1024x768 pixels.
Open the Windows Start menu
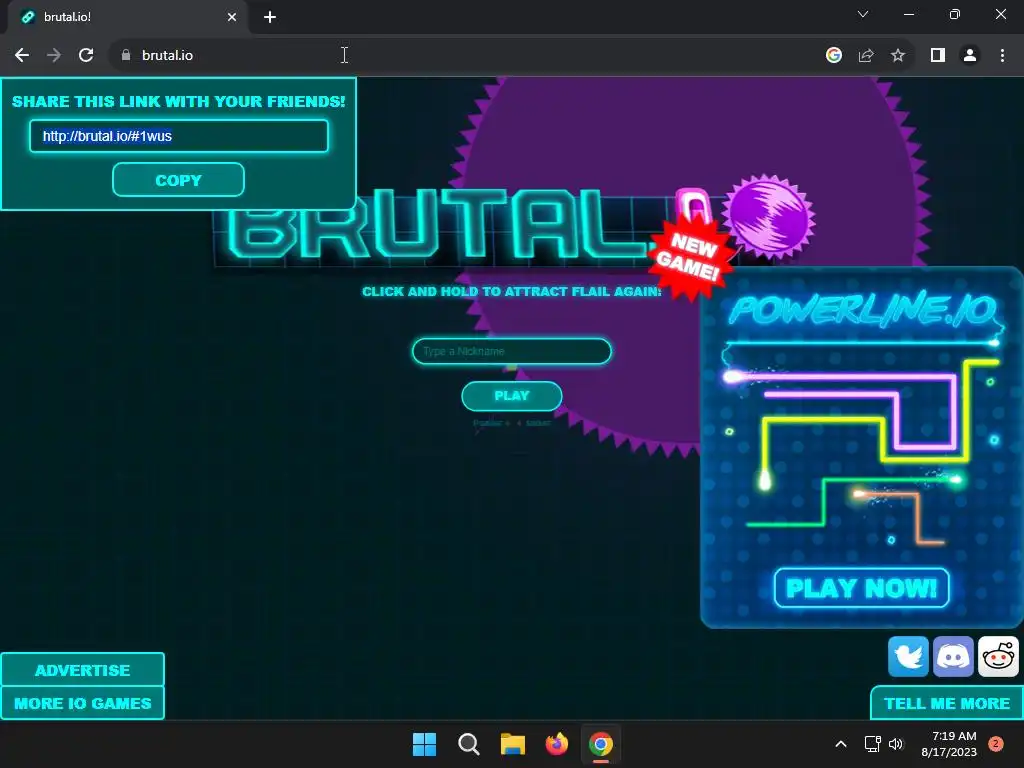[424, 744]
